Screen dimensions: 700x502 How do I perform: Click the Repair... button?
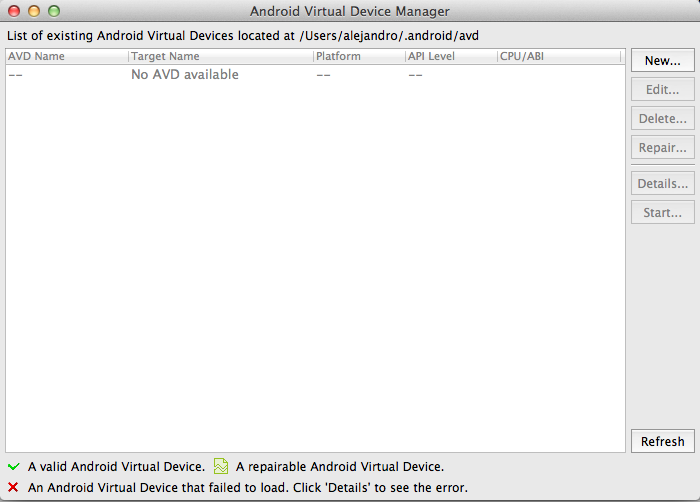coord(662,147)
